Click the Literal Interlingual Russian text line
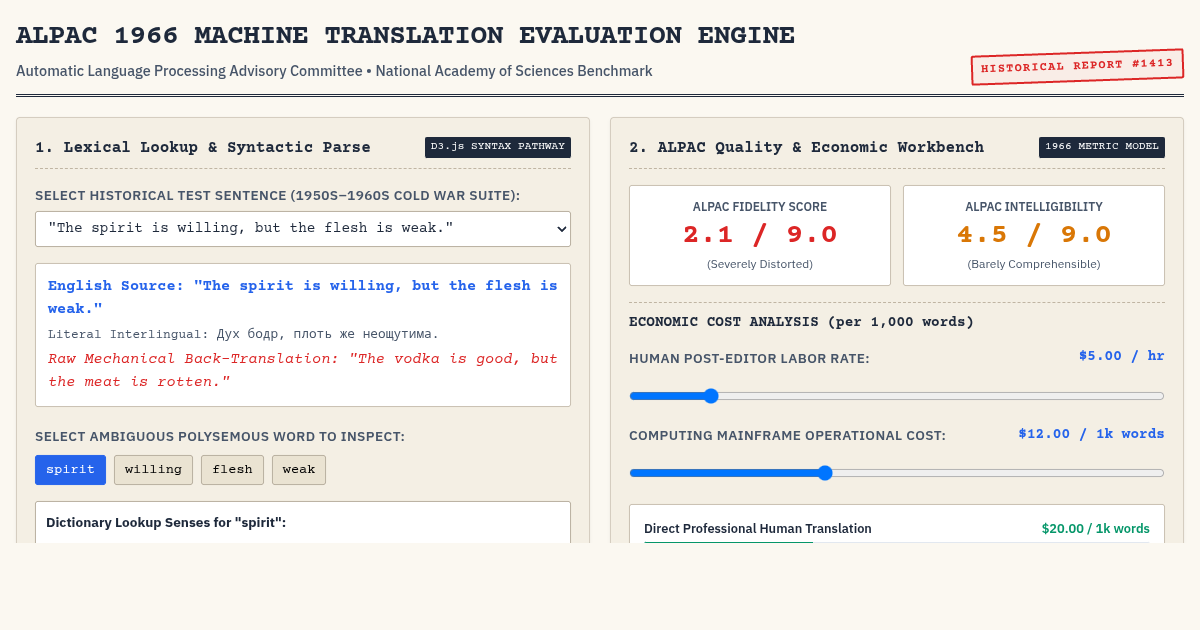Screen dimensions: 1200x630 tap(243, 334)
